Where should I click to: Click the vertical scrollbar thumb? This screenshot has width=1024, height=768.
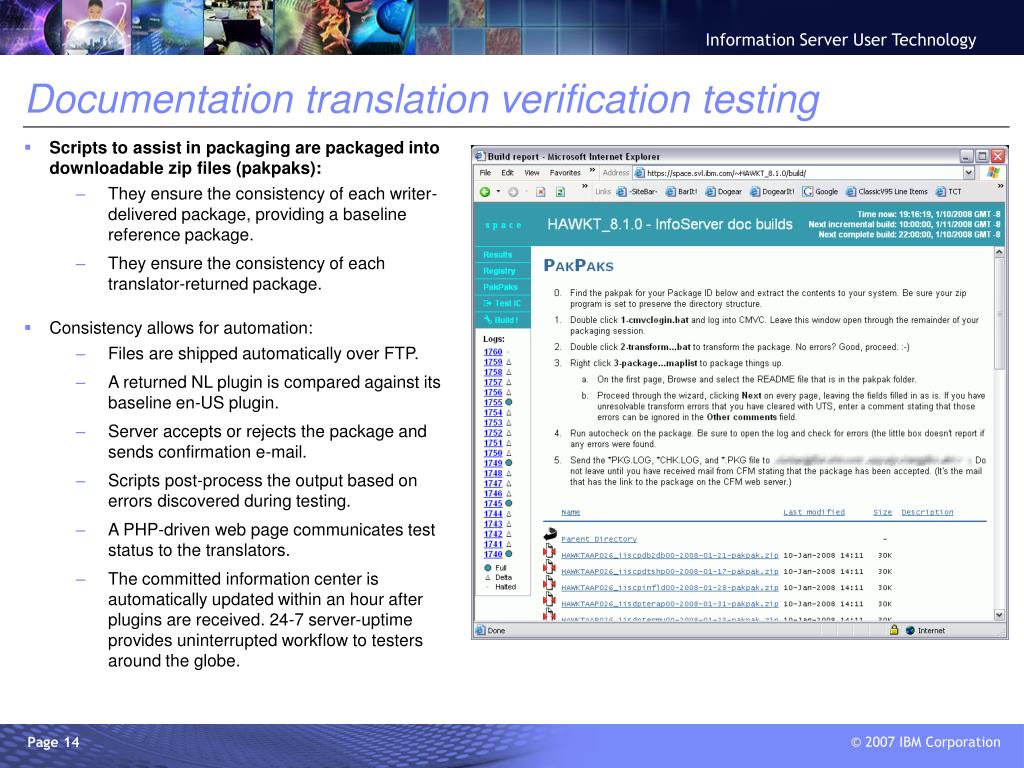(x=999, y=315)
